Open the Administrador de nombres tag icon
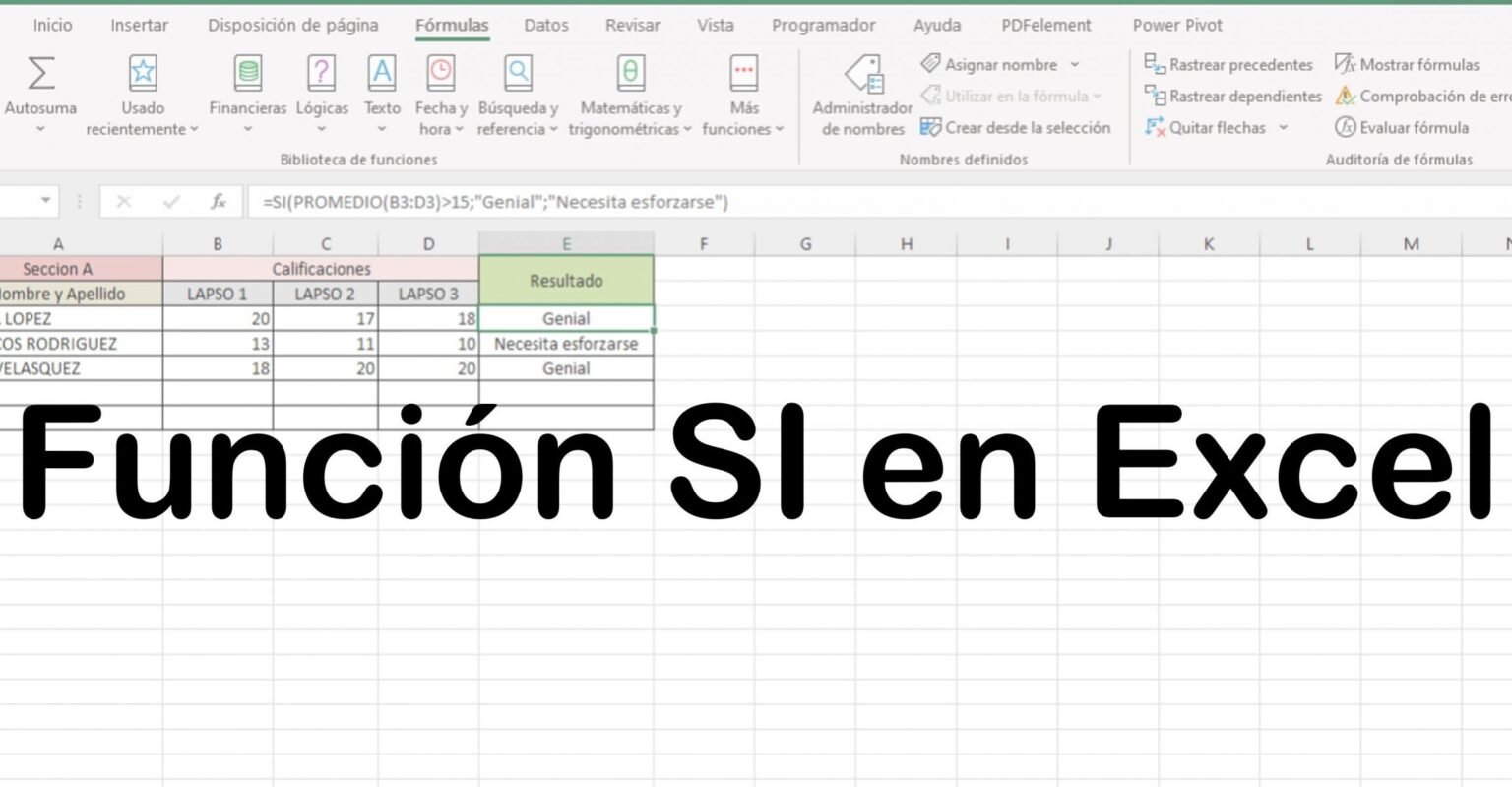 click(x=863, y=75)
